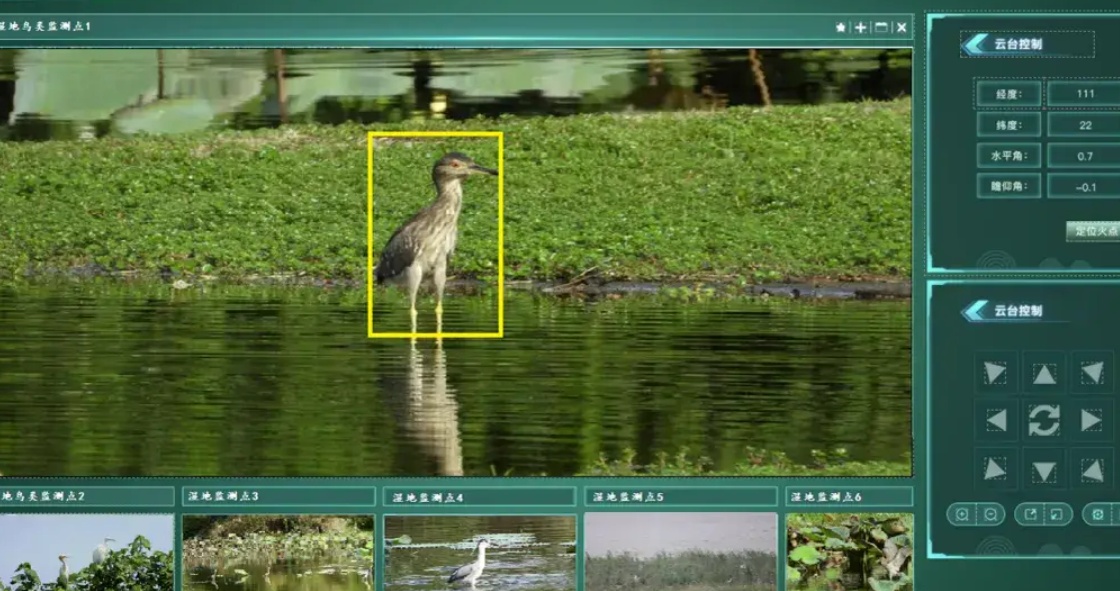The image size is (1120, 591).
Task: Click the plus icon in video title bar
Action: pyautogui.click(x=860, y=28)
